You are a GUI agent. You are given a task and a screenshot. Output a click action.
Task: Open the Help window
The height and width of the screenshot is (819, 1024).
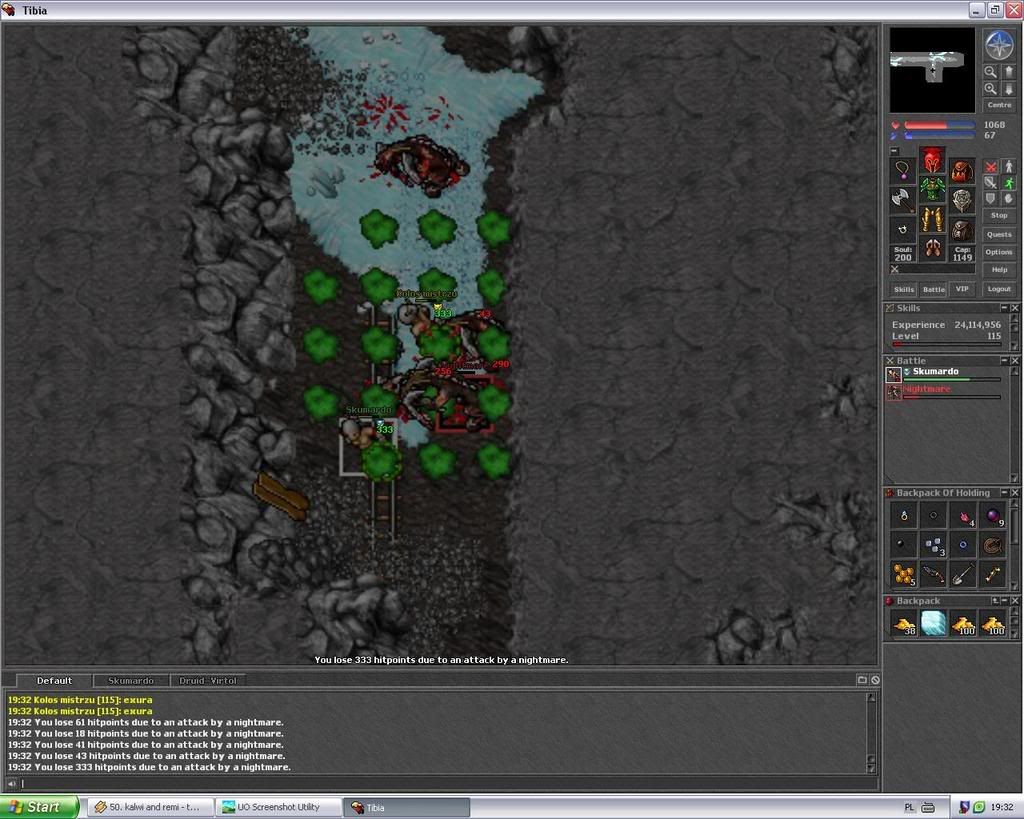[999, 270]
